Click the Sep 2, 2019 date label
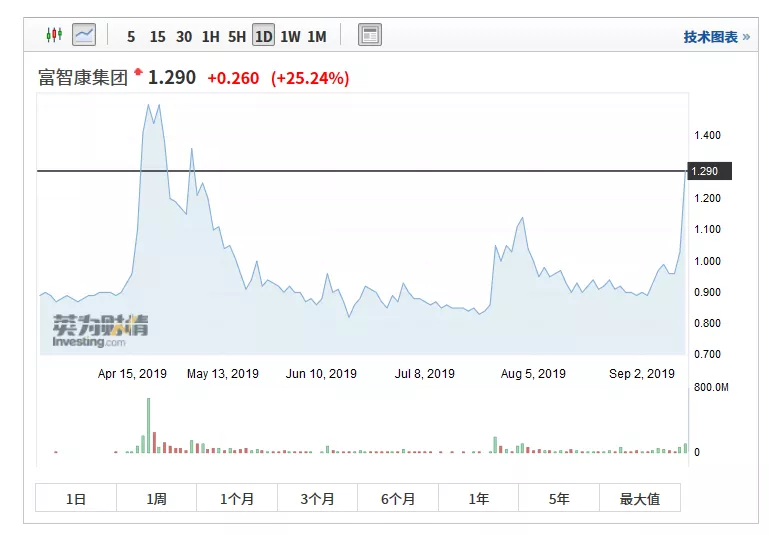769x535 pixels. [642, 374]
